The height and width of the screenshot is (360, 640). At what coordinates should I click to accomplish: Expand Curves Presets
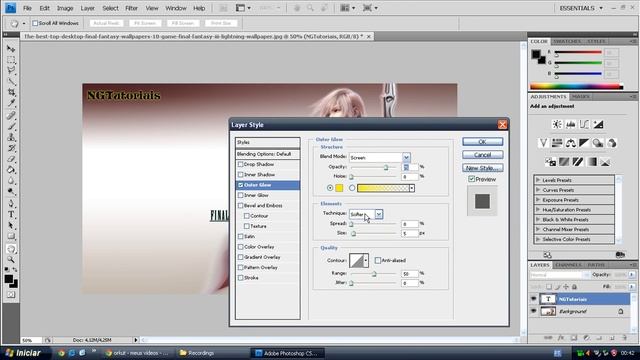[538, 190]
